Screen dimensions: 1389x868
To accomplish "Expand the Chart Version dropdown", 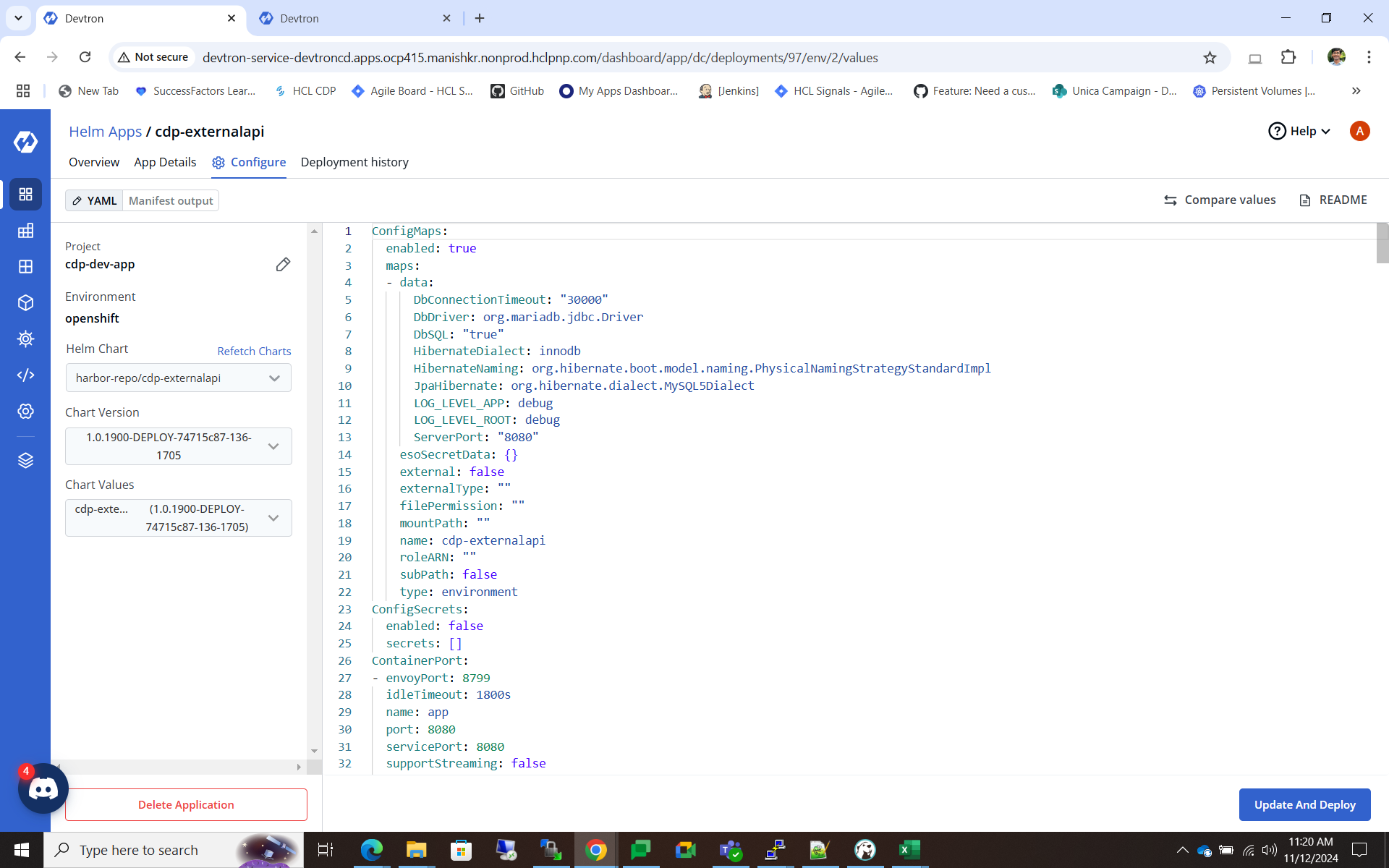I will pos(179,446).
